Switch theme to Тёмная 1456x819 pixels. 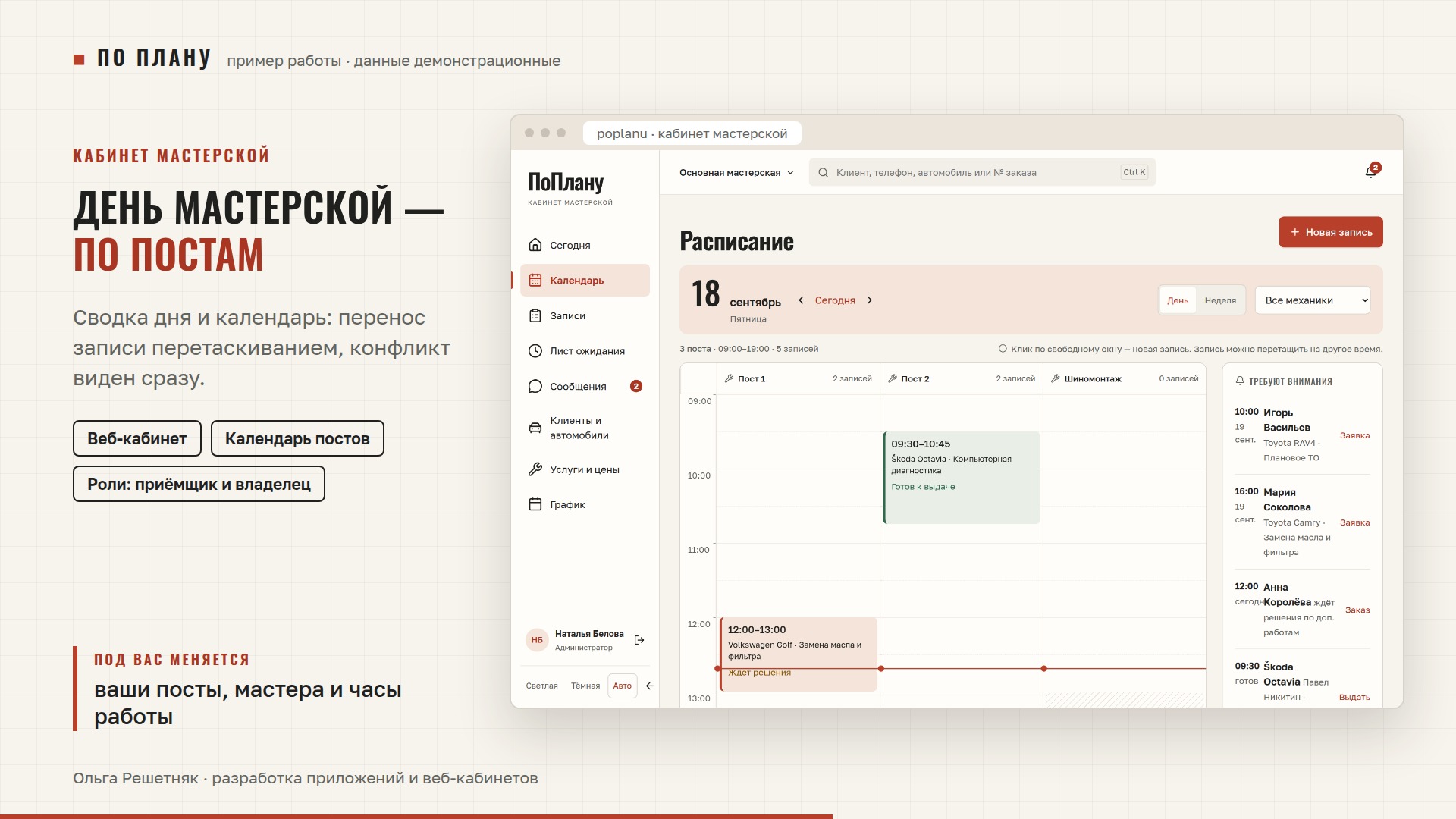(585, 686)
